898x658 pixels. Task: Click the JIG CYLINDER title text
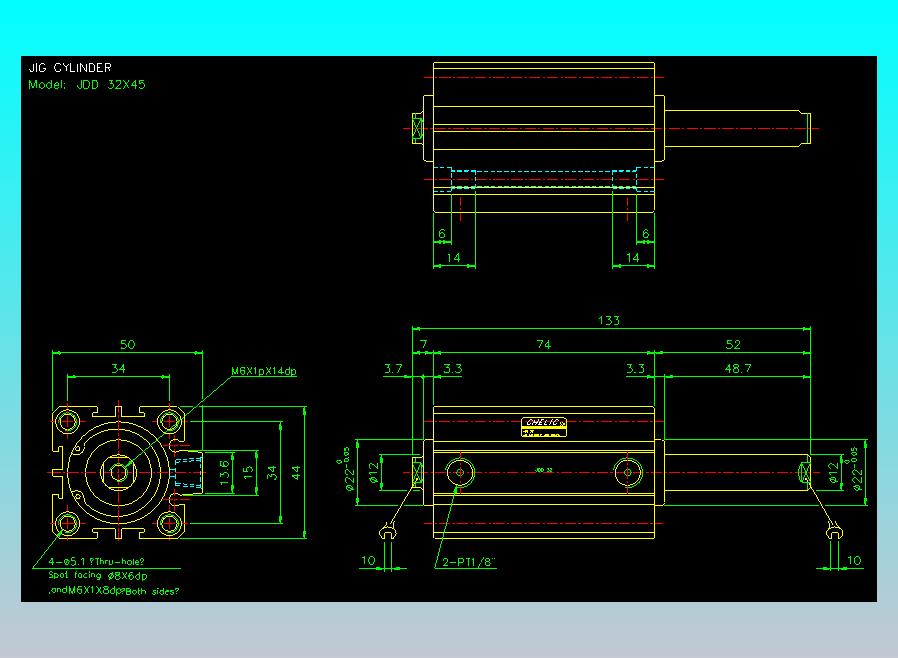tap(70, 68)
